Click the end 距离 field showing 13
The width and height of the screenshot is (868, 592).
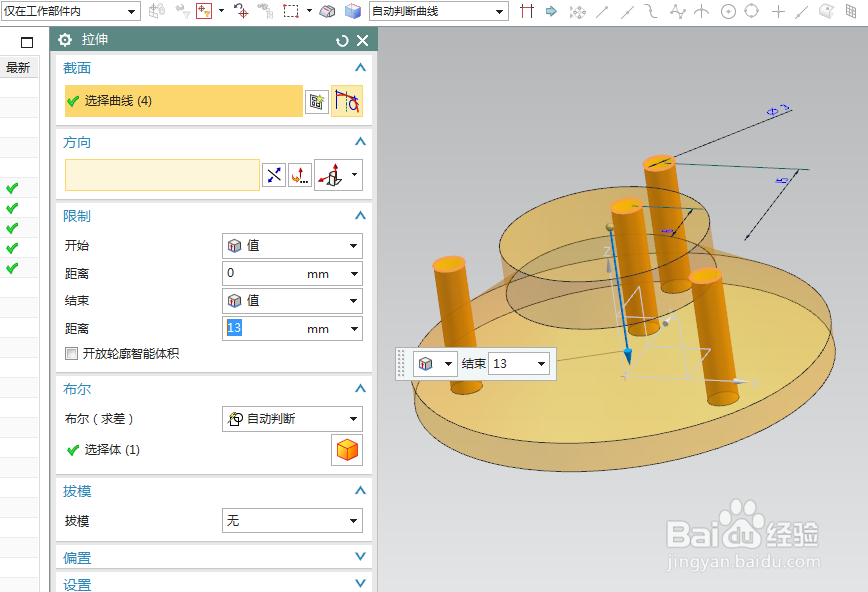coord(264,328)
